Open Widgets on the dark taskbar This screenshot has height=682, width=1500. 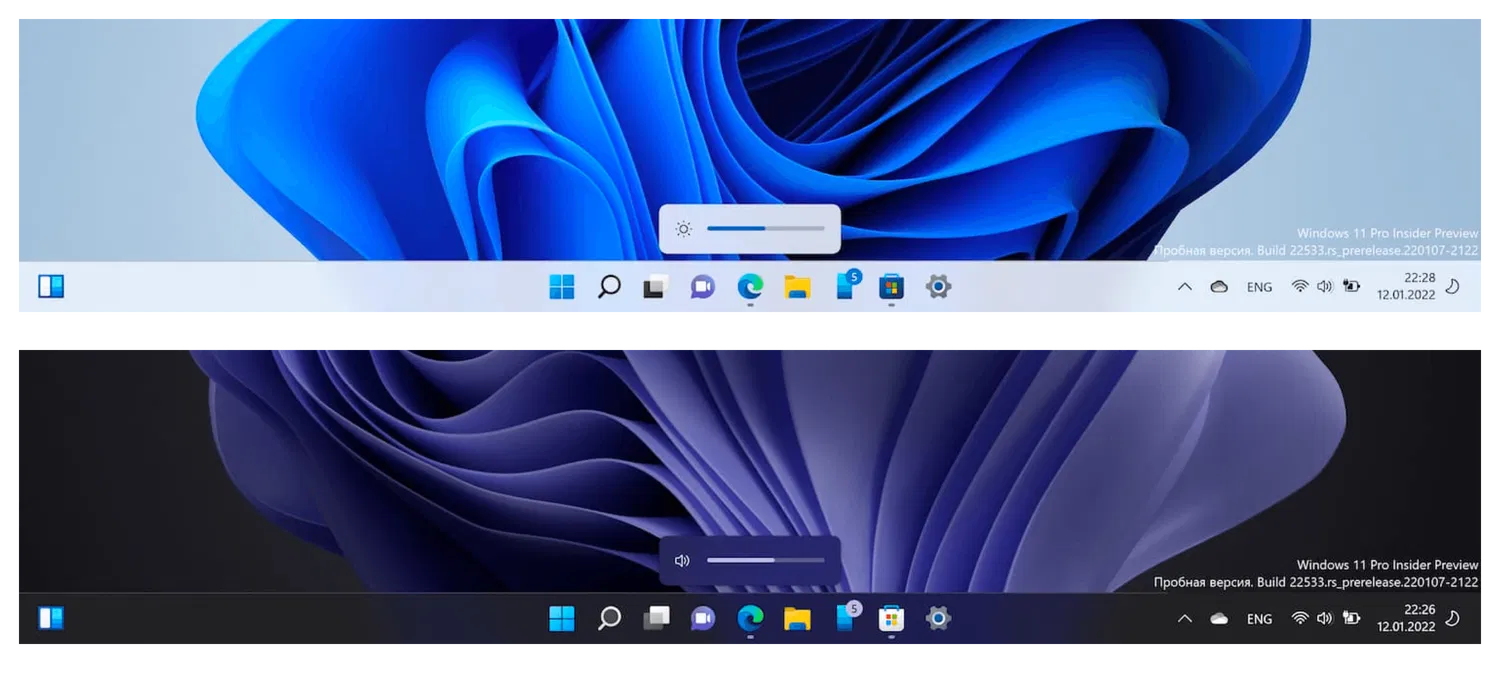(51, 619)
